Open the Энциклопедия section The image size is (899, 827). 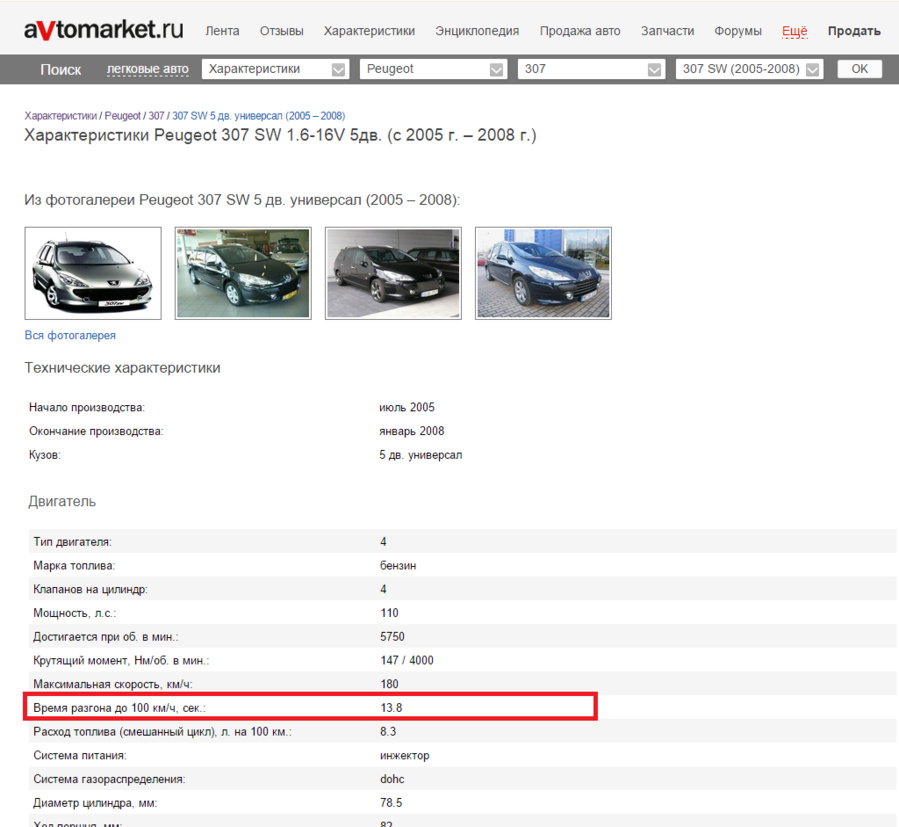pos(477,31)
